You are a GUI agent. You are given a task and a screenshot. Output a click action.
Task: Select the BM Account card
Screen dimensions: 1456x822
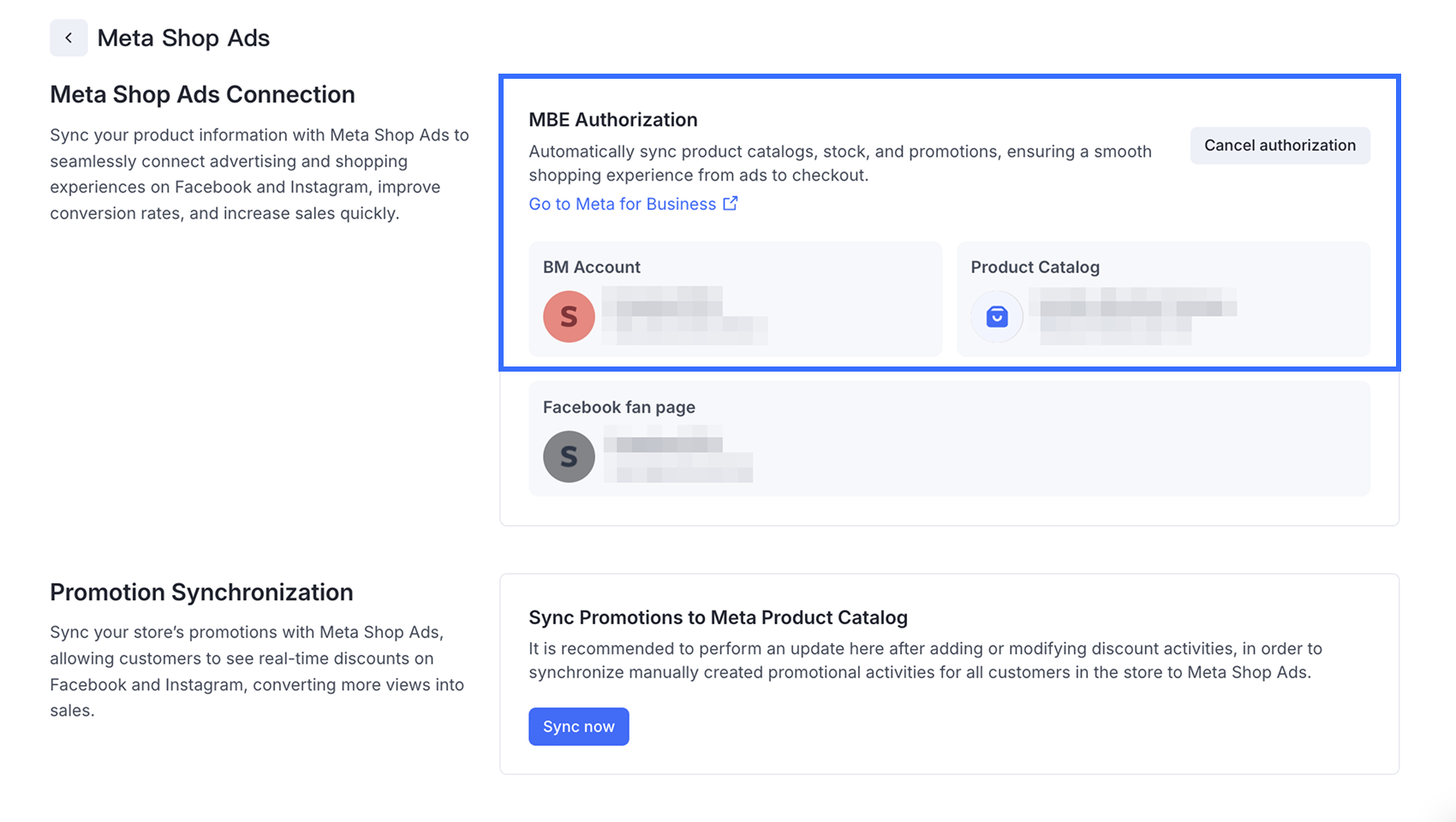[735, 299]
